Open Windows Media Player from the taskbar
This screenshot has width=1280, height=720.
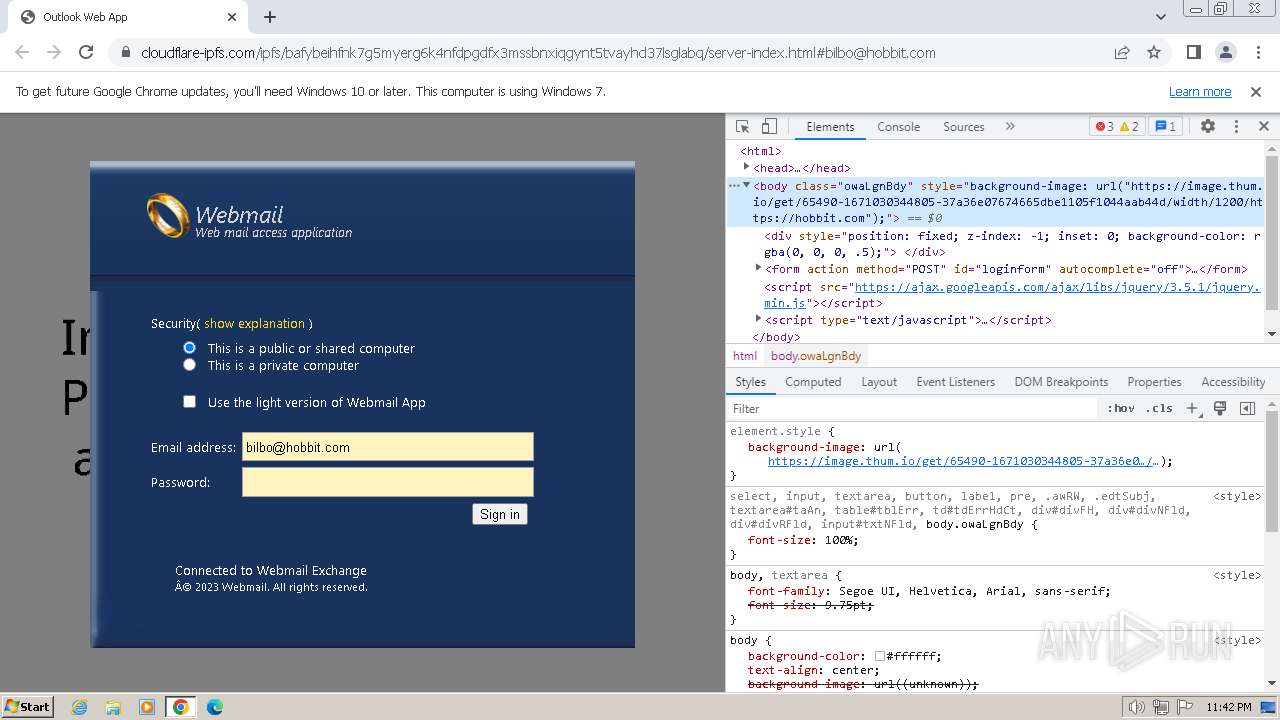coord(147,707)
